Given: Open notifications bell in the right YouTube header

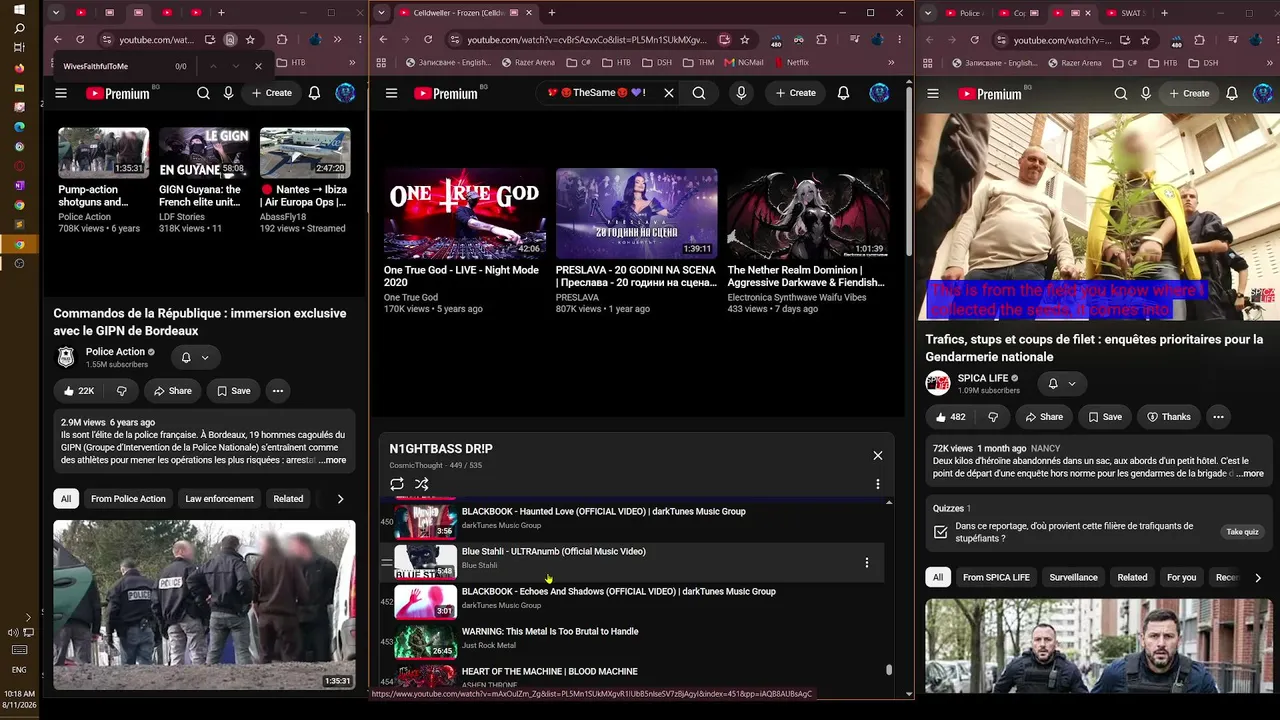Looking at the screenshot, I should tap(1232, 94).
